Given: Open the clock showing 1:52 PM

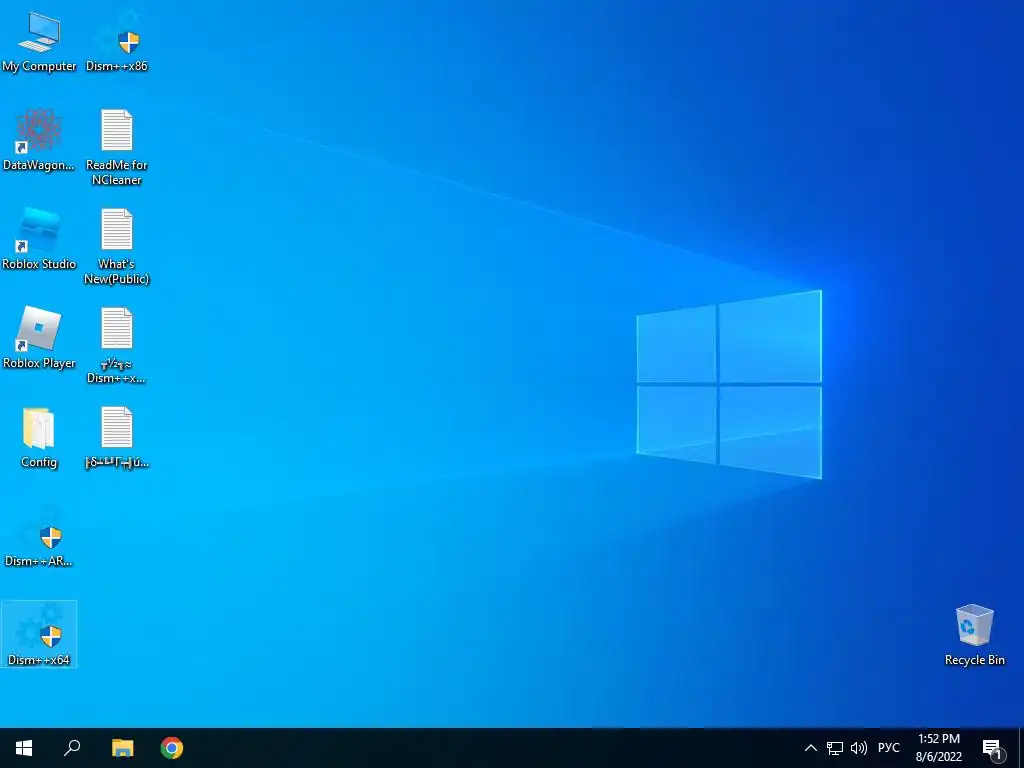Looking at the screenshot, I should [938, 748].
